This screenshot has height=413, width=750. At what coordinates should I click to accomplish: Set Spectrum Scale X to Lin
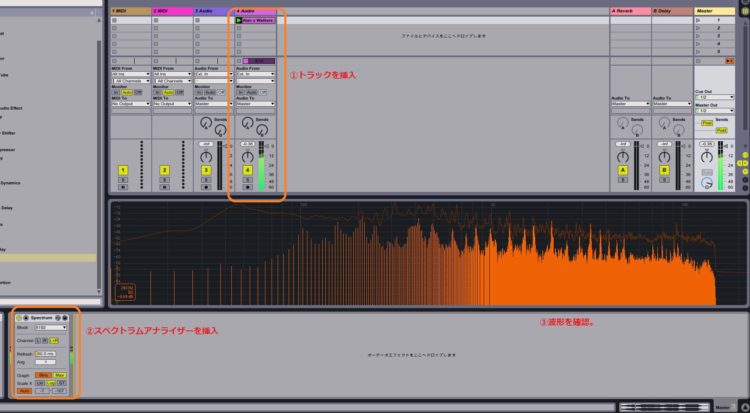tap(40, 383)
